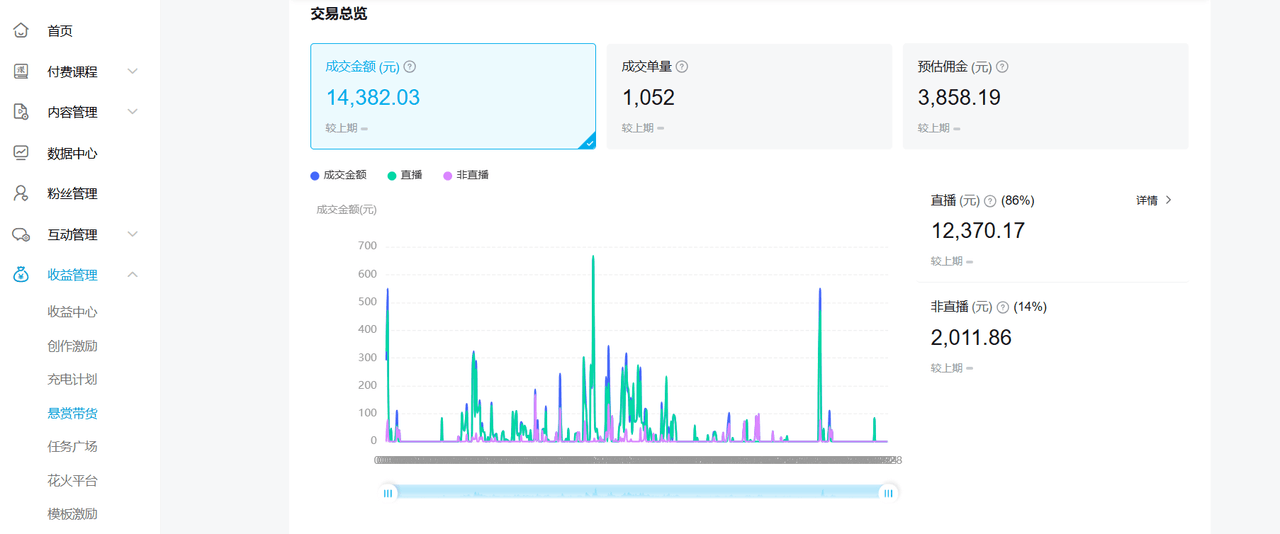Click help icon beside 成交单量

tap(682, 67)
